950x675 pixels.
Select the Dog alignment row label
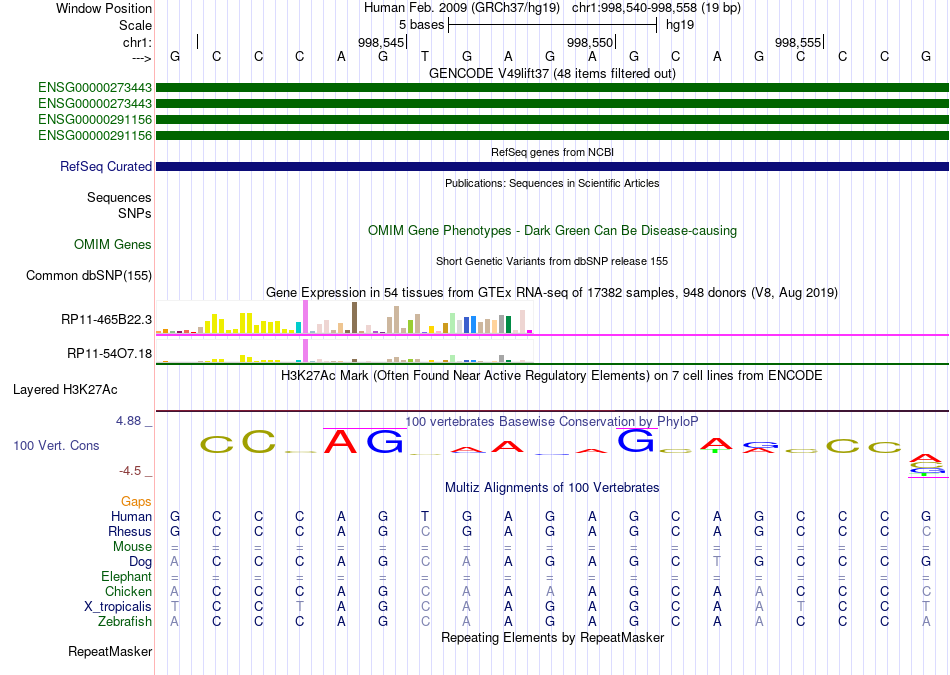tap(141, 562)
